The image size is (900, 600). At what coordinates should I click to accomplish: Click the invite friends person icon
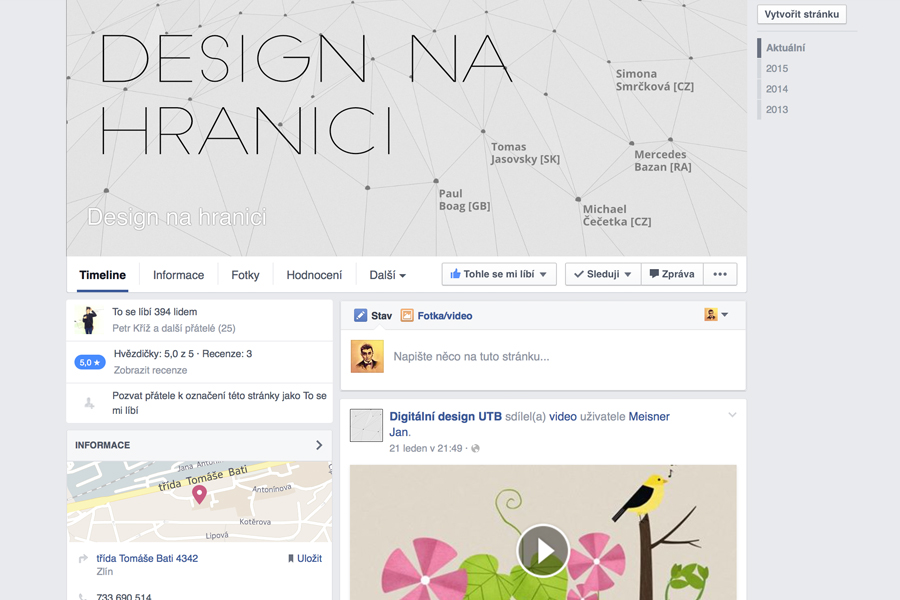coord(89,402)
